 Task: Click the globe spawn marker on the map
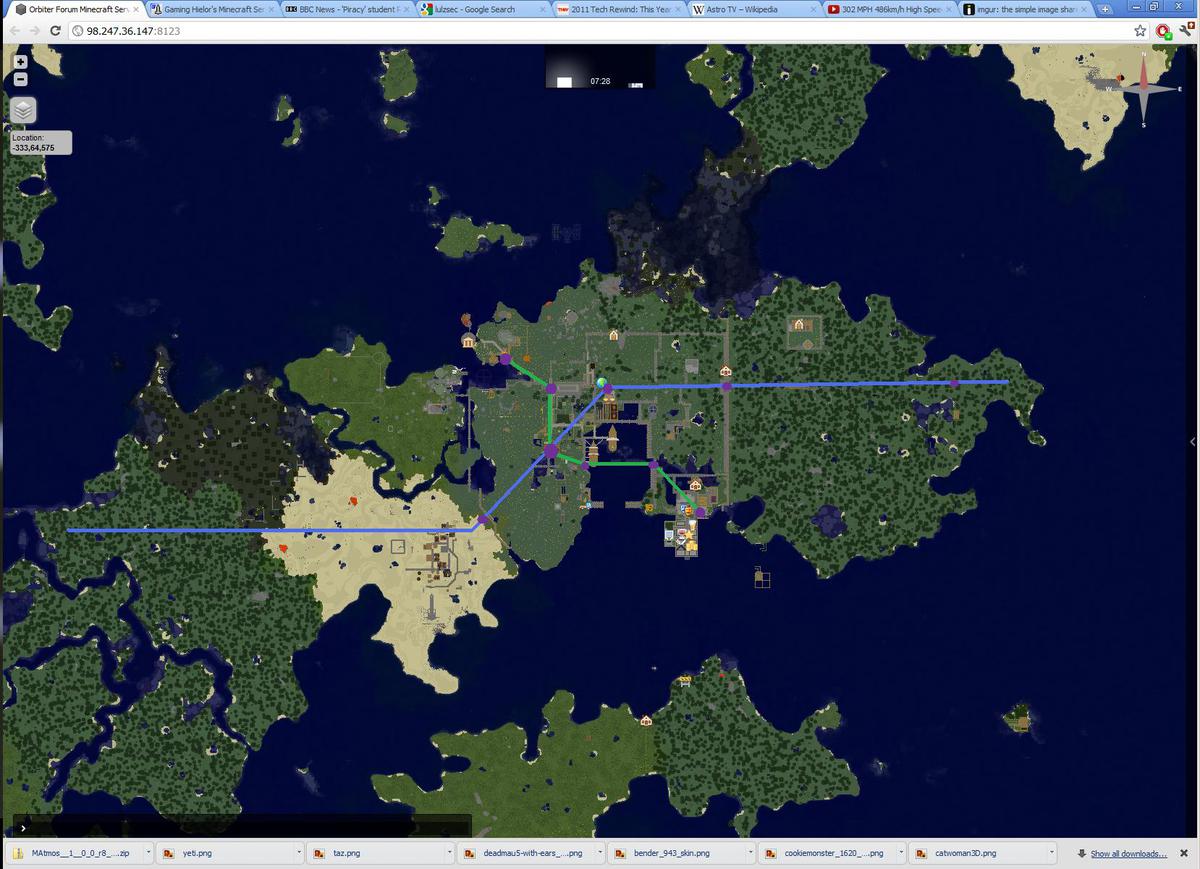pyautogui.click(x=602, y=383)
